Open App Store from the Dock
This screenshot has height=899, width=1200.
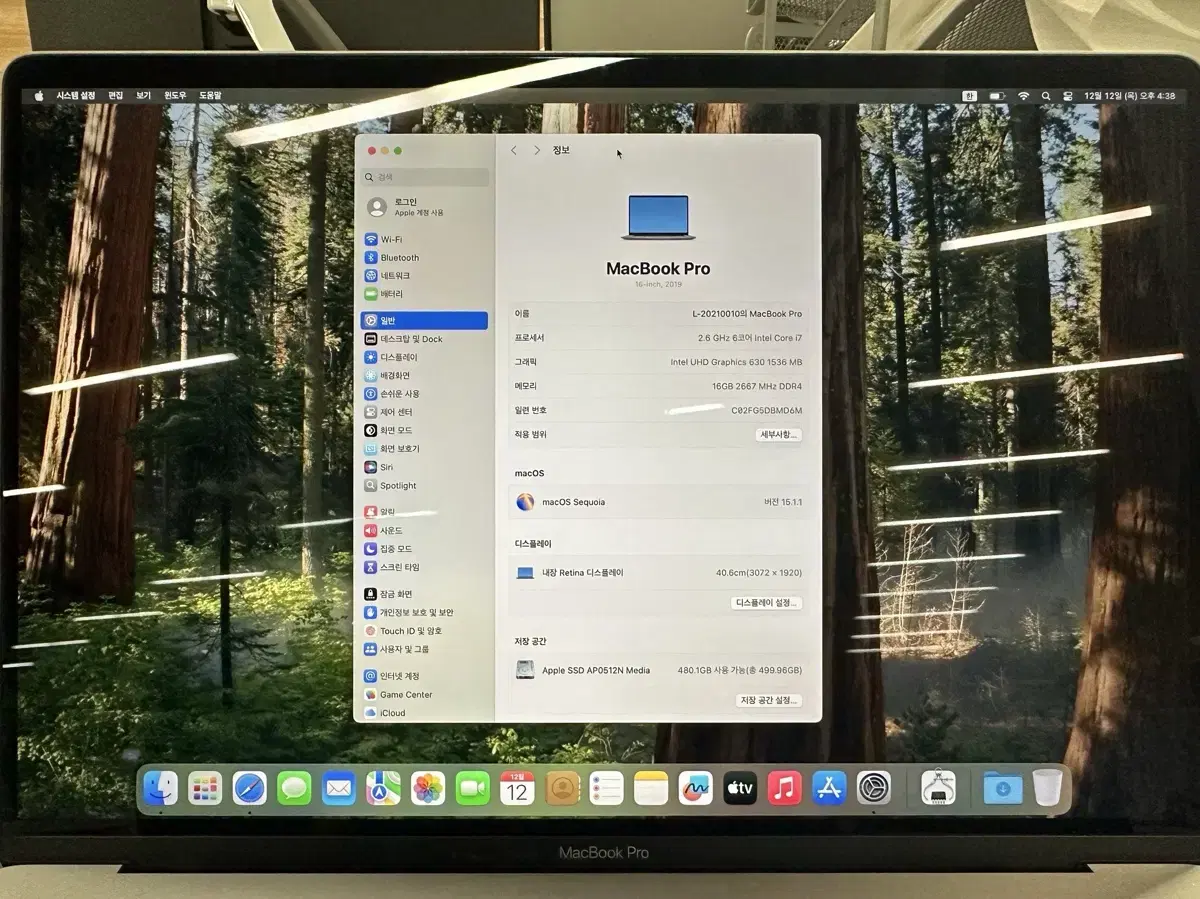(829, 788)
